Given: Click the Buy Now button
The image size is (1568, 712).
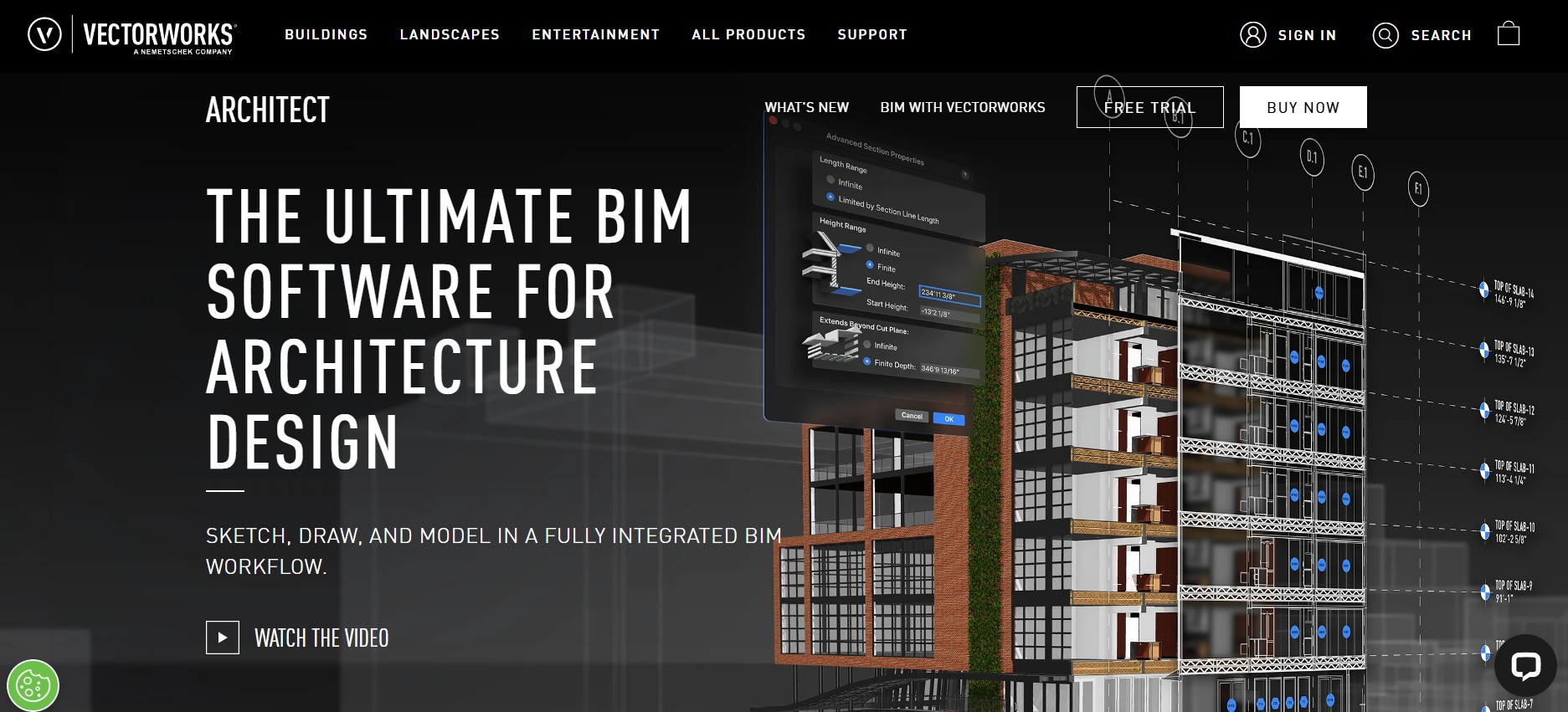Looking at the screenshot, I should tap(1303, 107).
